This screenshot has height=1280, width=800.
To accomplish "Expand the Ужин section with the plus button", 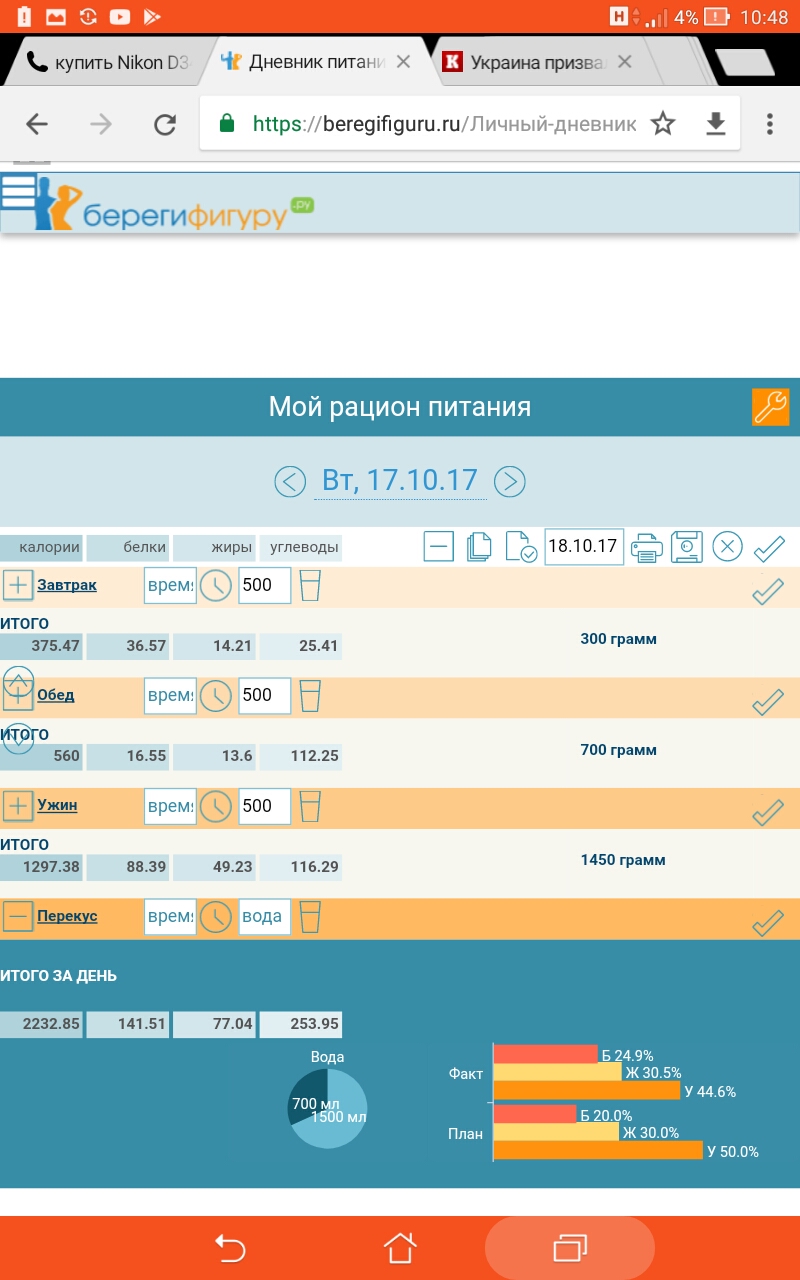I will 17,805.
